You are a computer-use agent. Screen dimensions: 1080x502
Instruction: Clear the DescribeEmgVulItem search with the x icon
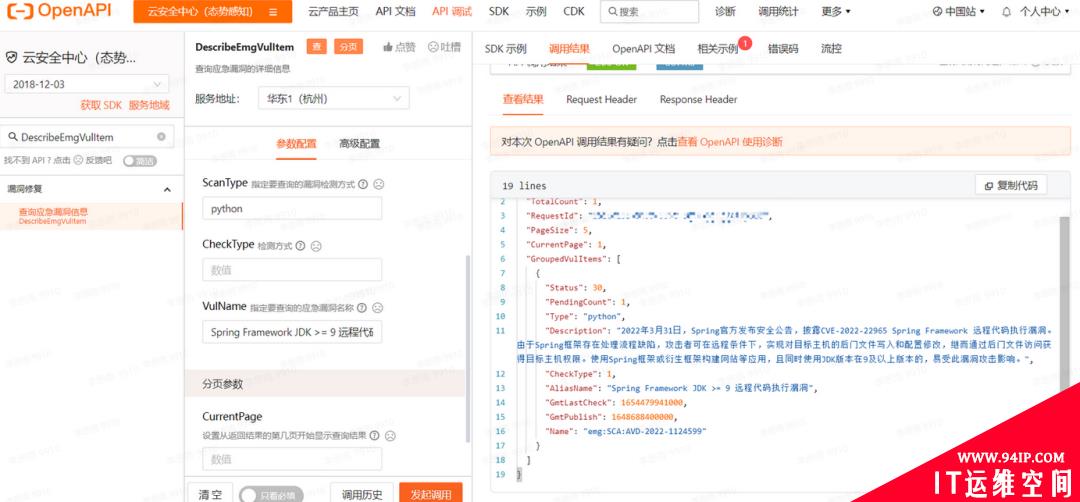(x=161, y=136)
